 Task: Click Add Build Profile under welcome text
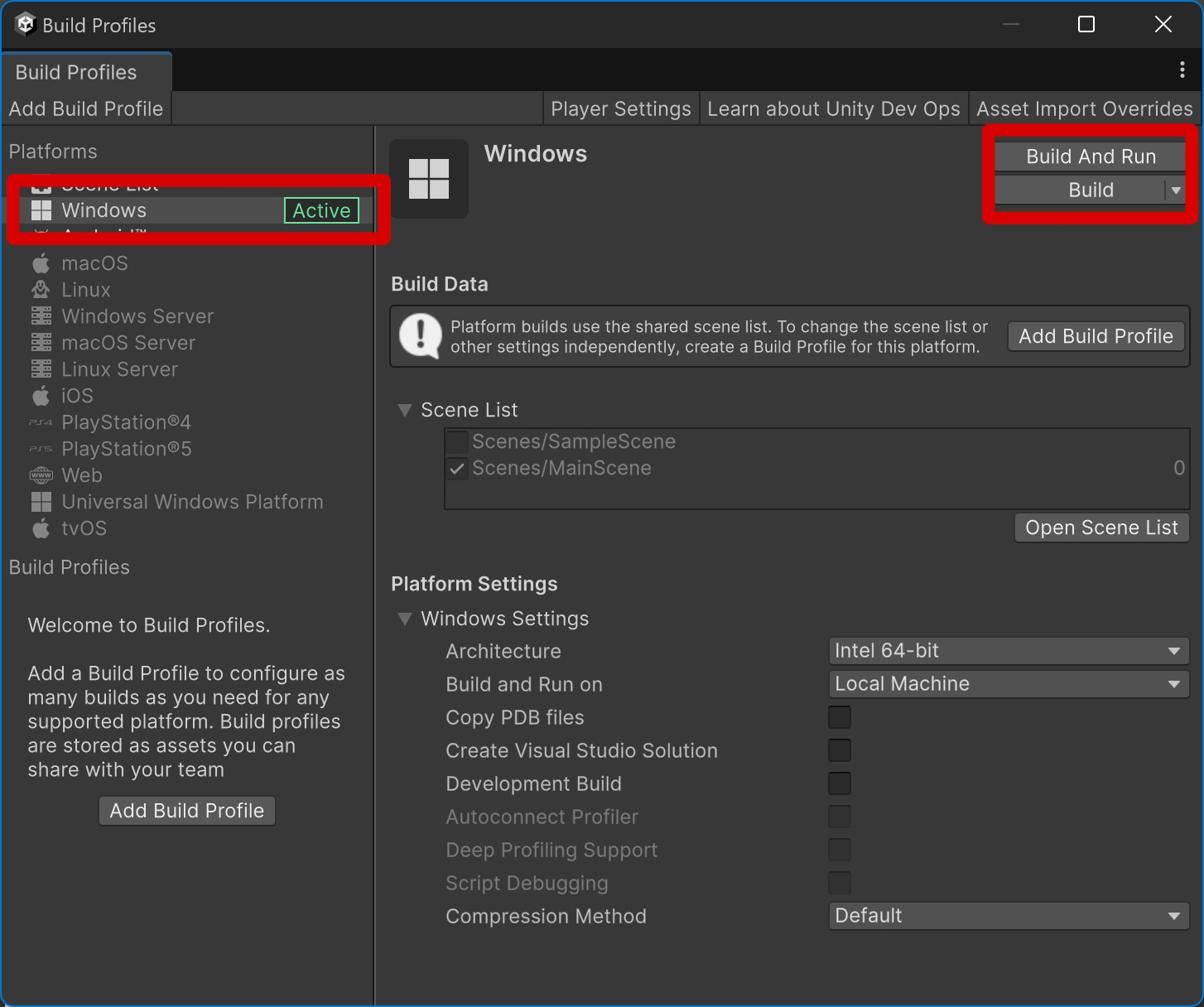[x=187, y=811]
